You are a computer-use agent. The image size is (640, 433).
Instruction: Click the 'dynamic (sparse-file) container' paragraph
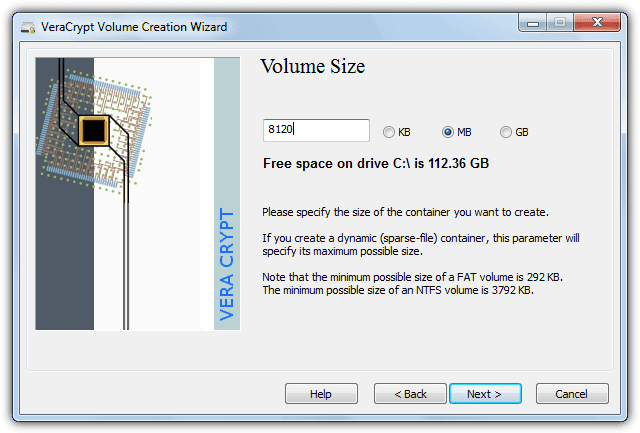(x=420, y=244)
